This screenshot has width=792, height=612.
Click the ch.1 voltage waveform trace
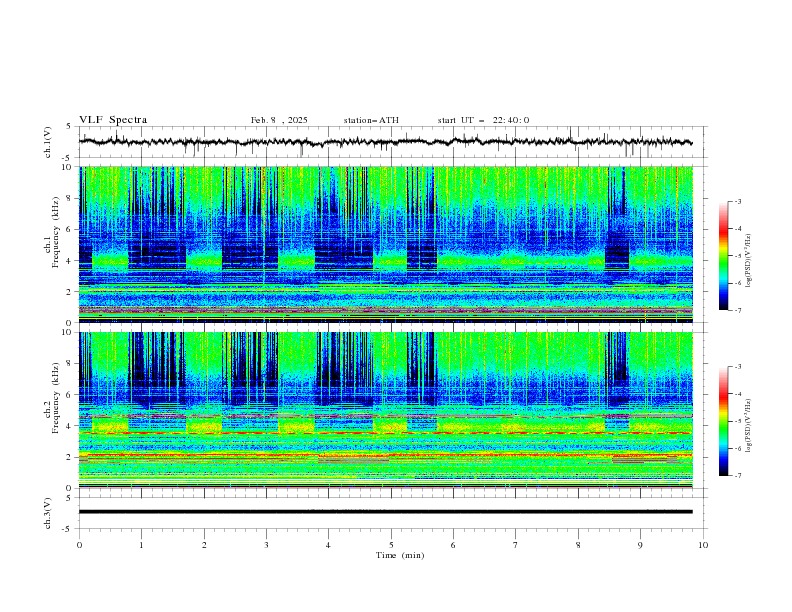[385, 142]
